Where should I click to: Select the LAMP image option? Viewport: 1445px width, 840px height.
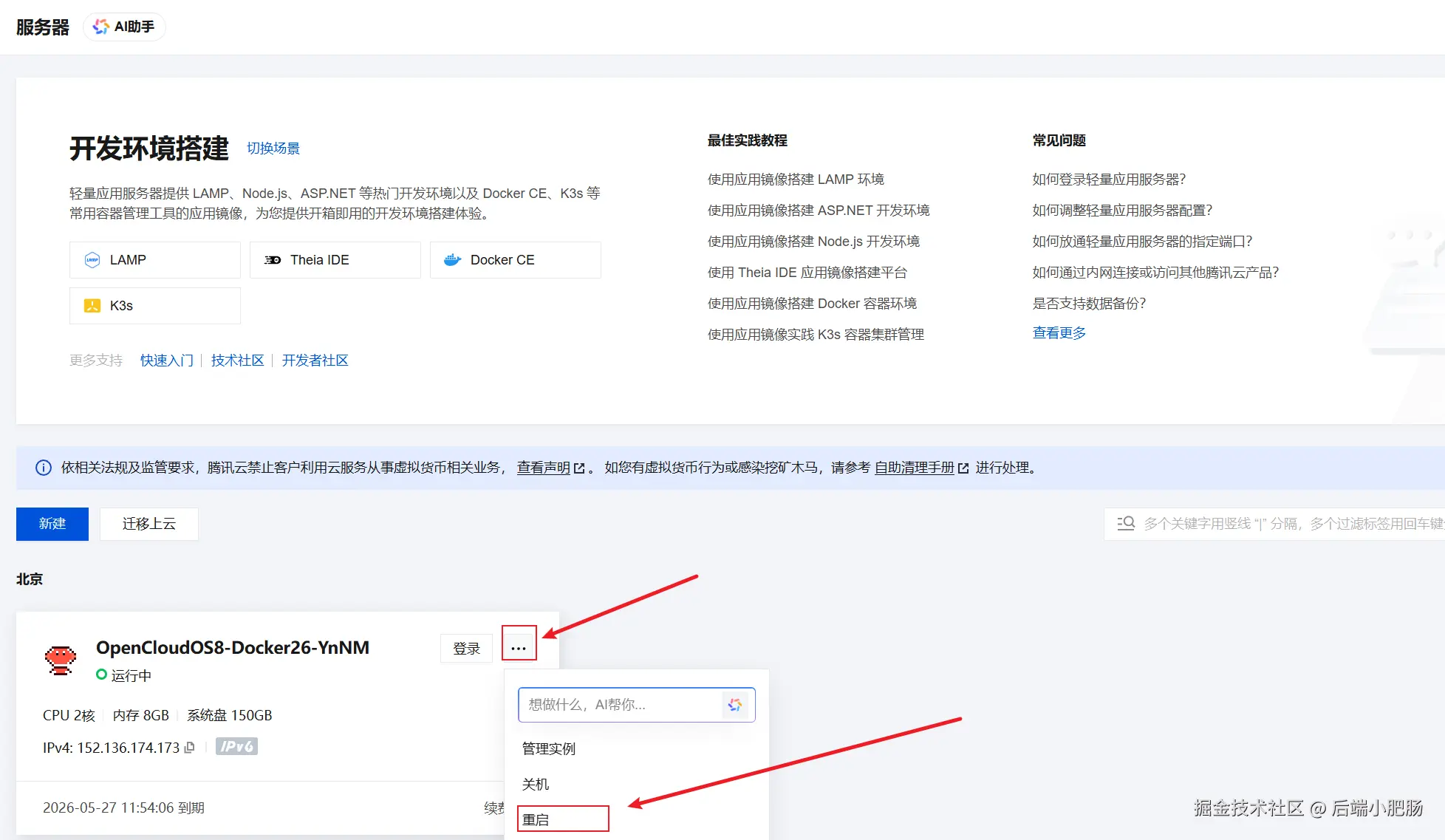[x=154, y=260]
